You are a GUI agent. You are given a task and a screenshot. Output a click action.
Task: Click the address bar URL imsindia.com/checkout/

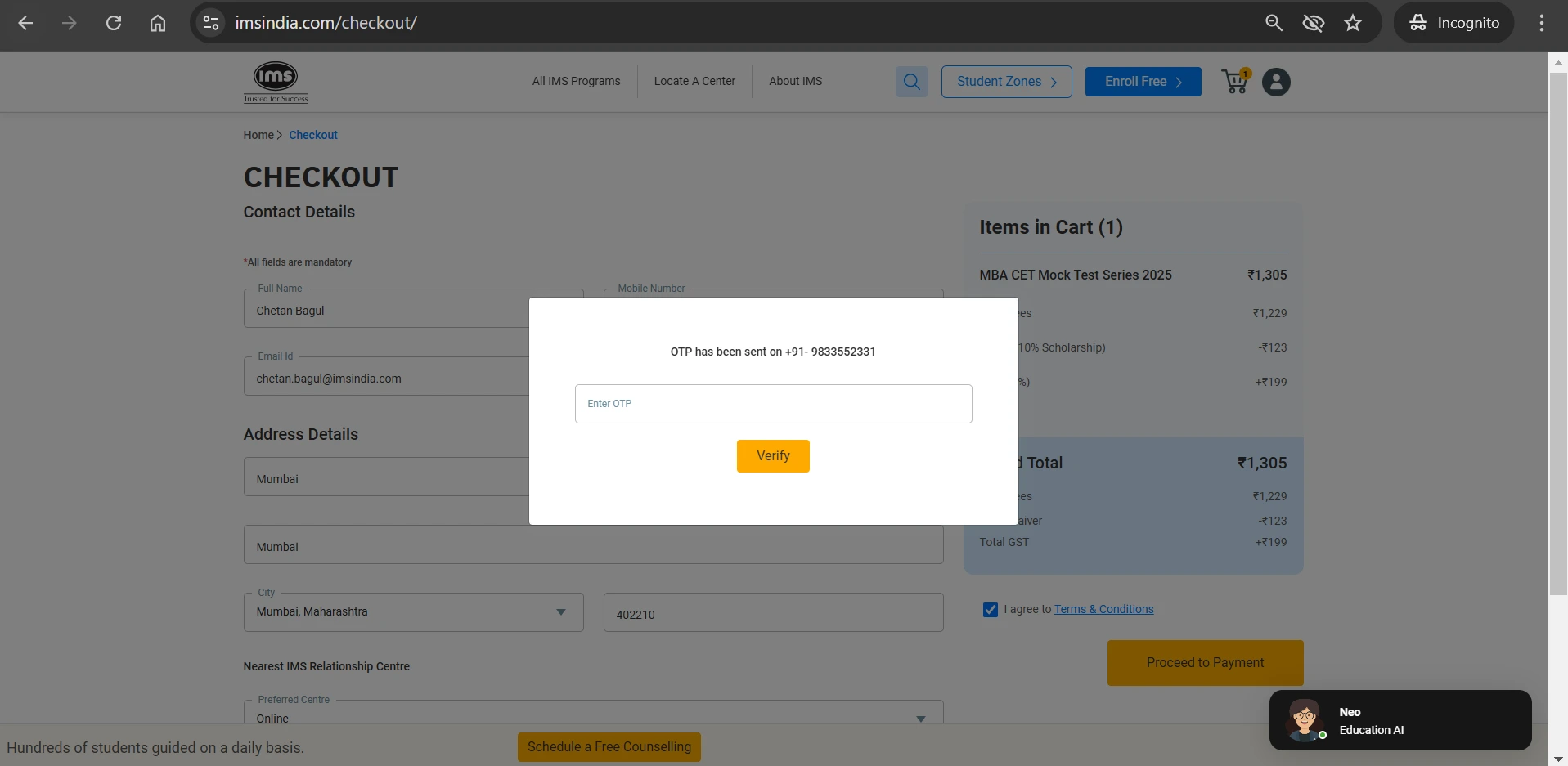click(x=326, y=23)
